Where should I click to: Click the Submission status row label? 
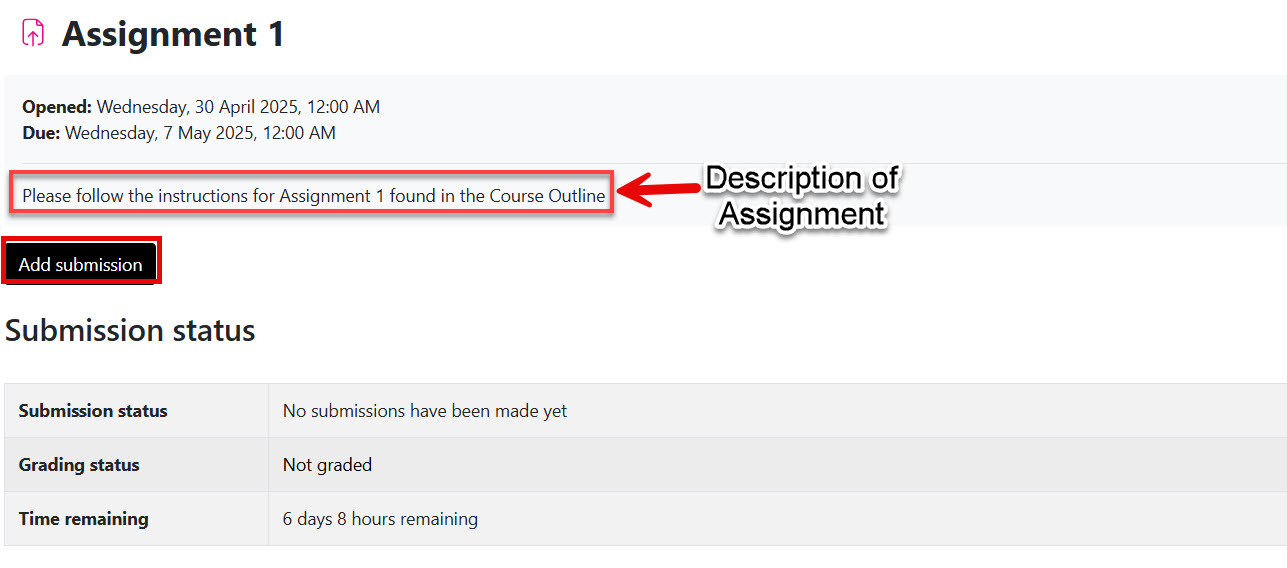tap(93, 411)
